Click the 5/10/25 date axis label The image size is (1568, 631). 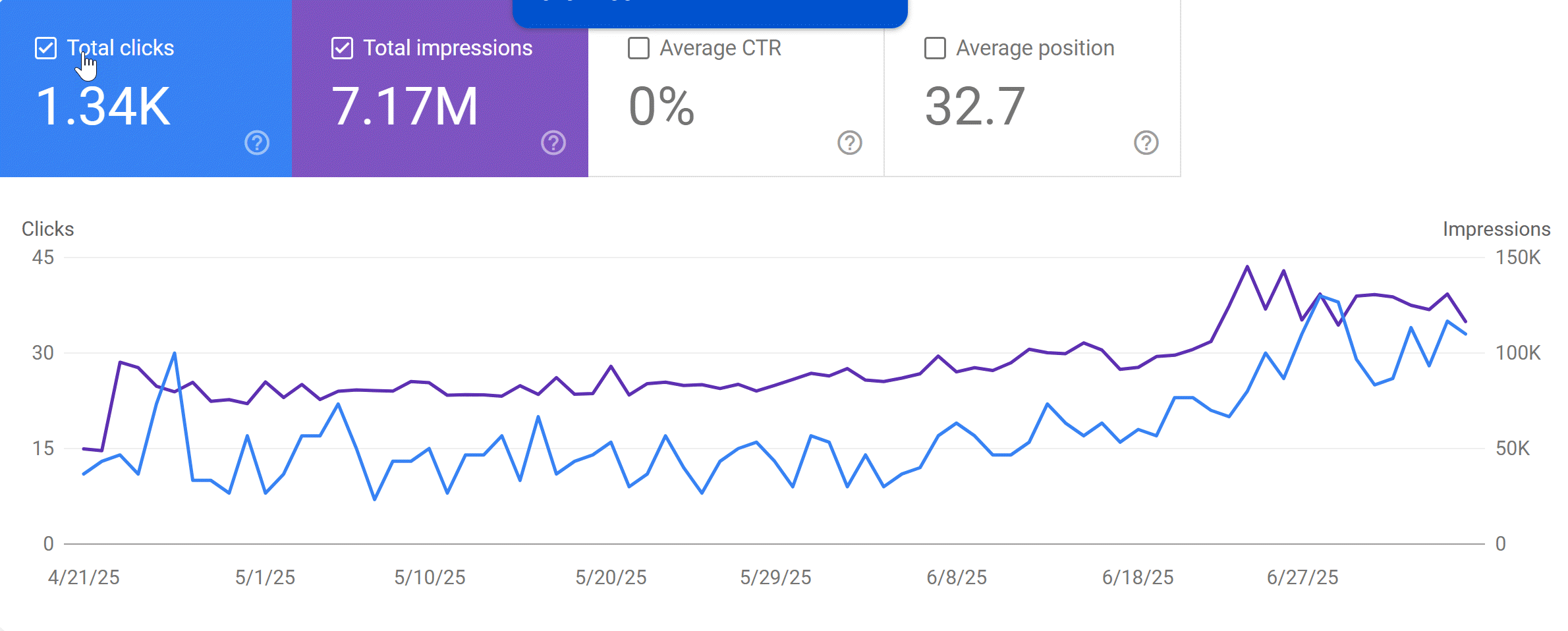(430, 578)
